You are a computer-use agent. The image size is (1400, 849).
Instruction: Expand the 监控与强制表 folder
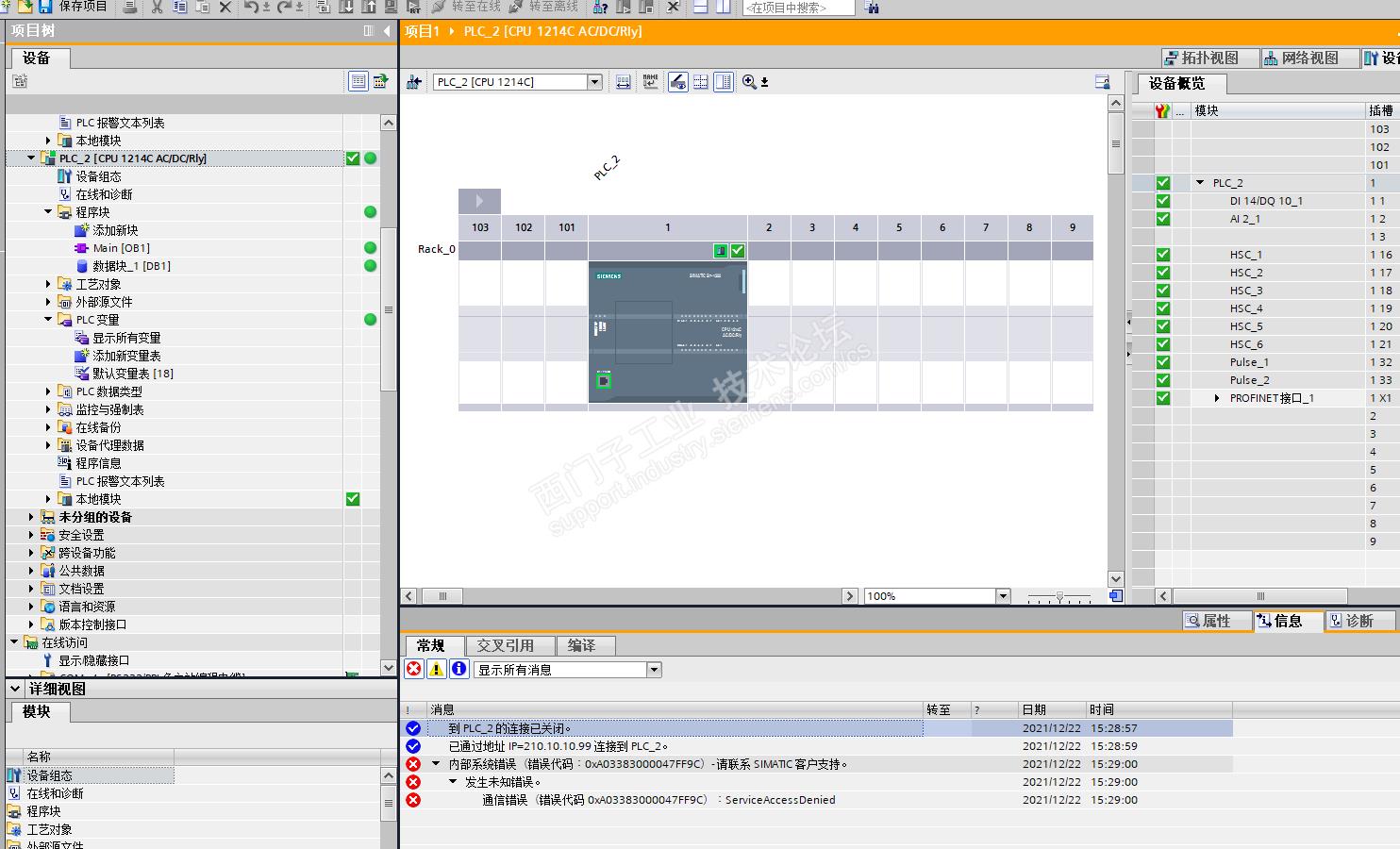tap(48, 409)
